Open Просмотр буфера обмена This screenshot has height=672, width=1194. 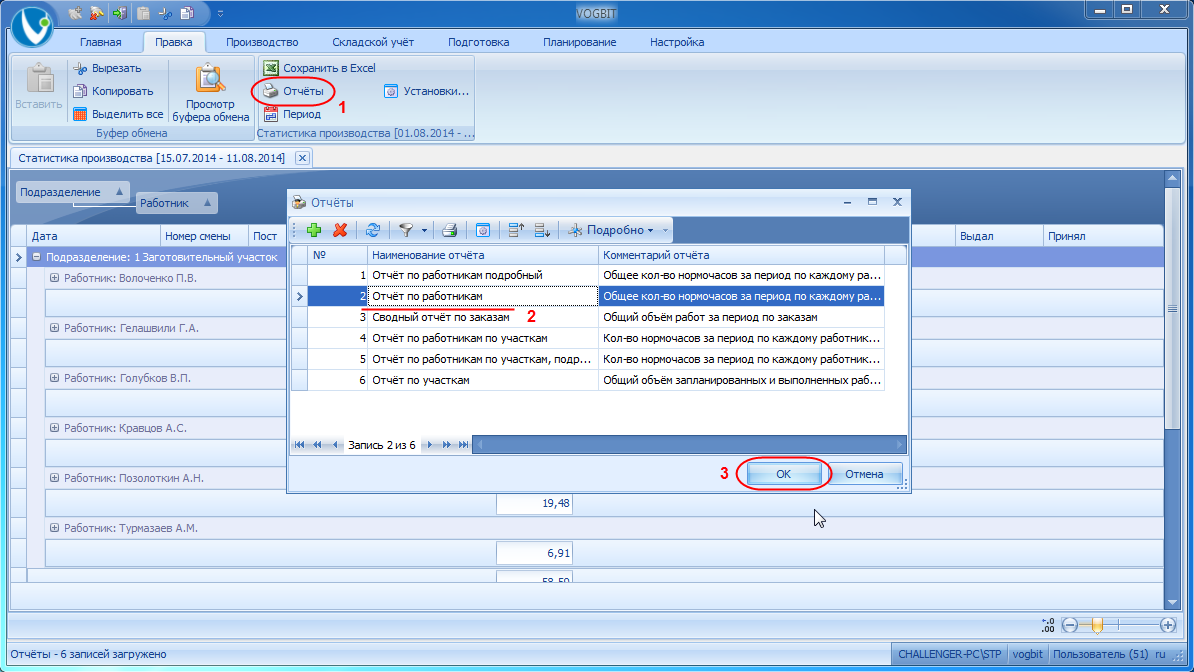210,93
